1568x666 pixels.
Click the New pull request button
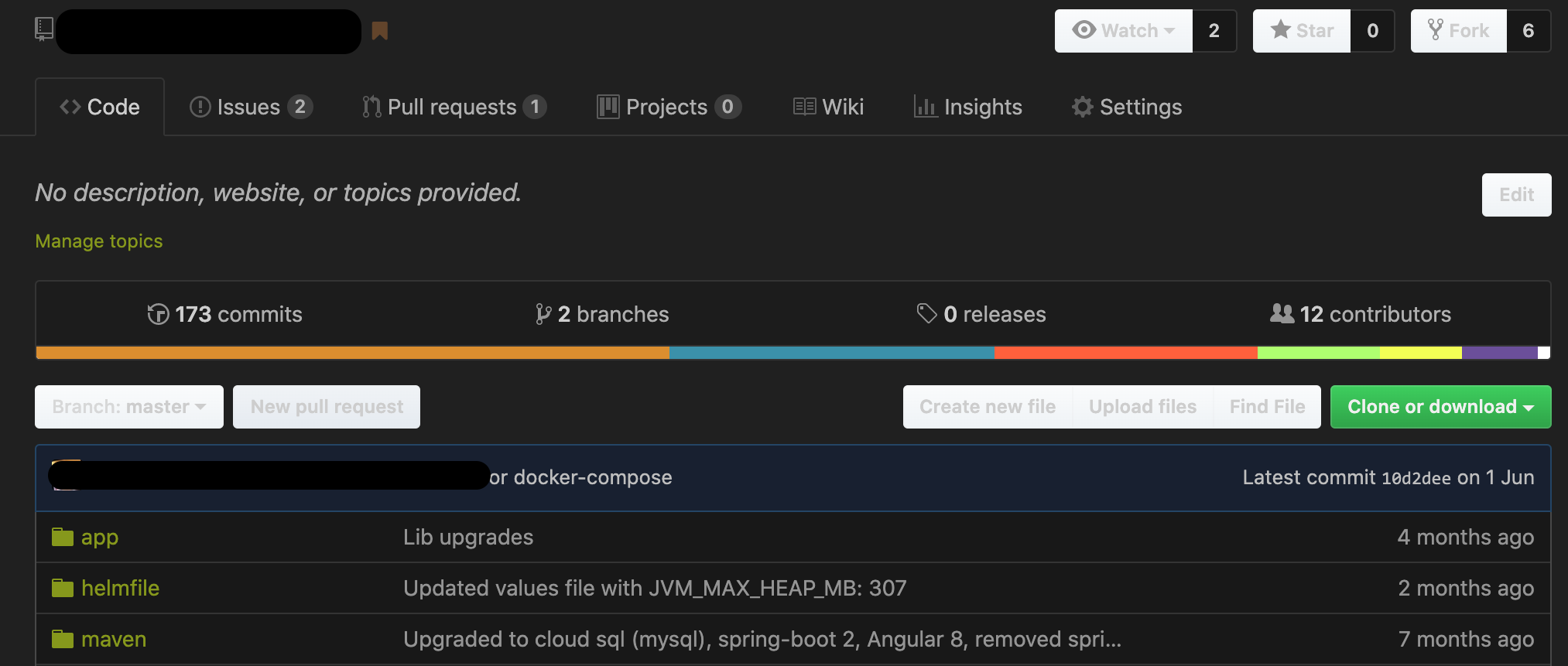coord(326,406)
